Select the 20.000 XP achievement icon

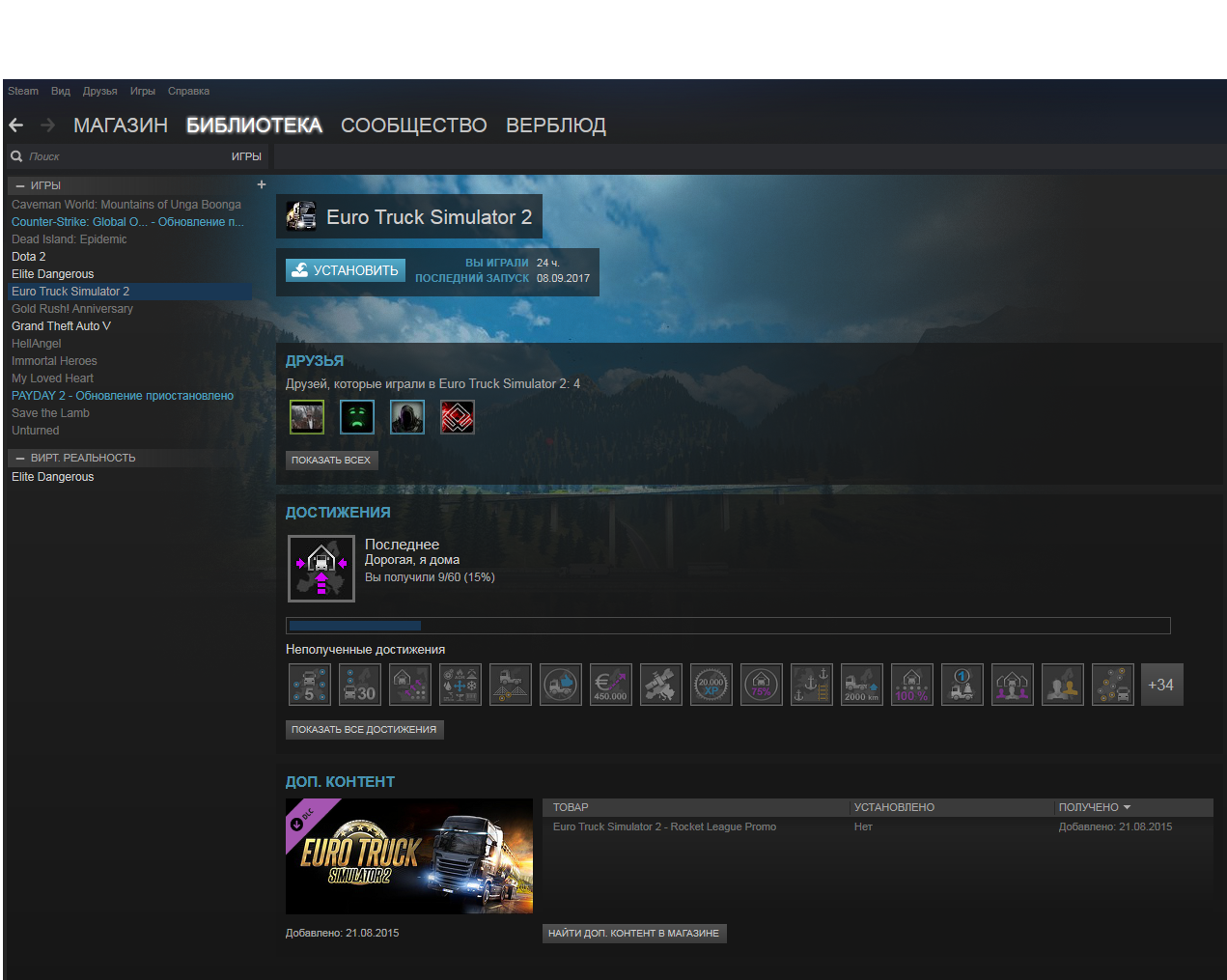711,685
